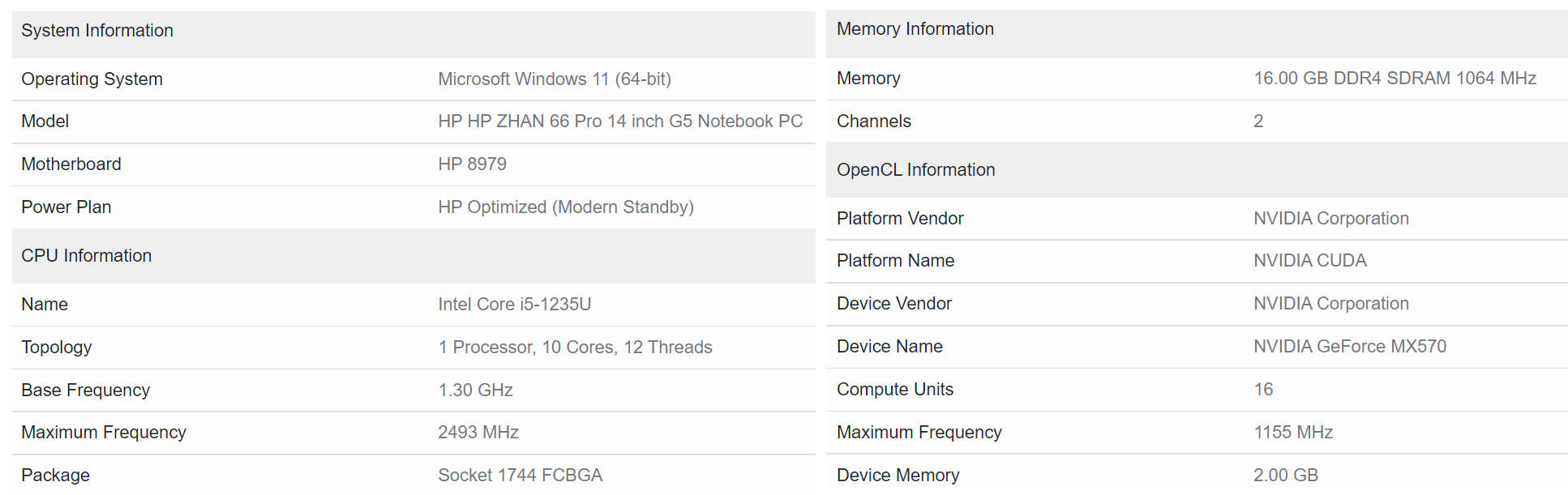Select the Compute Units row label
The image size is (1568, 495).
pos(895,390)
